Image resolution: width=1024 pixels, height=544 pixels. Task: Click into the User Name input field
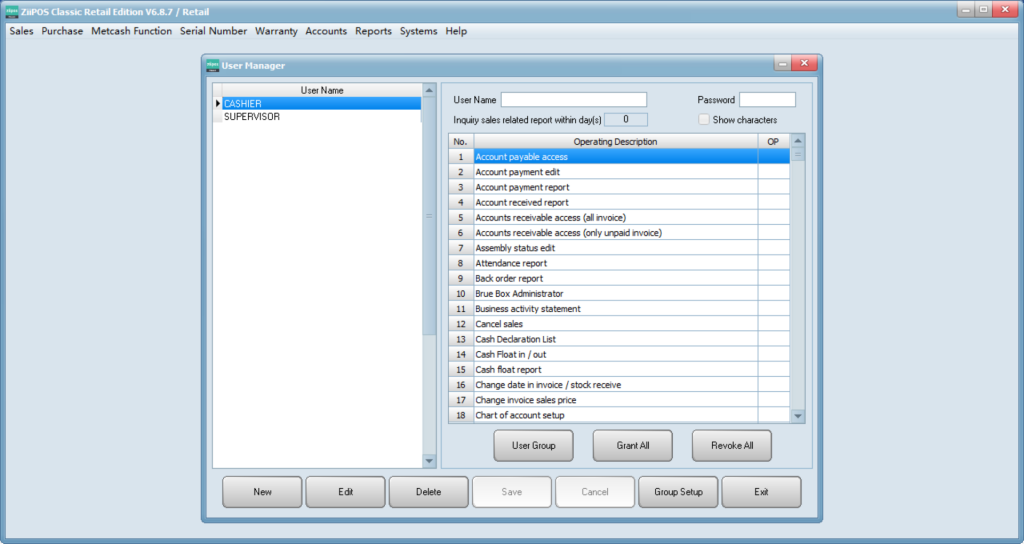click(x=573, y=100)
